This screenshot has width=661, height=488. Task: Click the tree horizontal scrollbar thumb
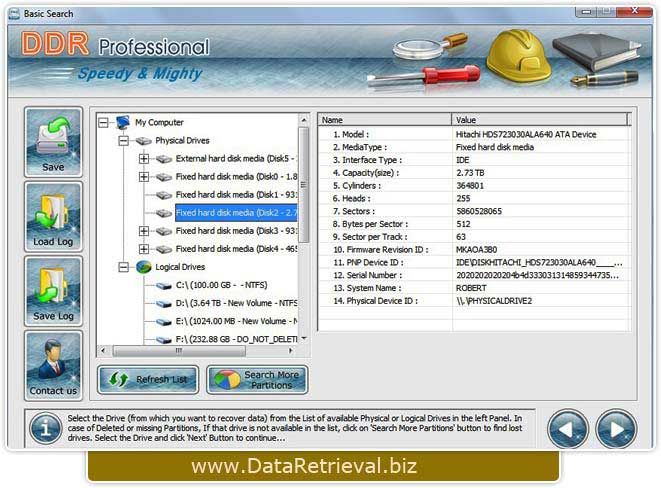pyautogui.click(x=179, y=351)
